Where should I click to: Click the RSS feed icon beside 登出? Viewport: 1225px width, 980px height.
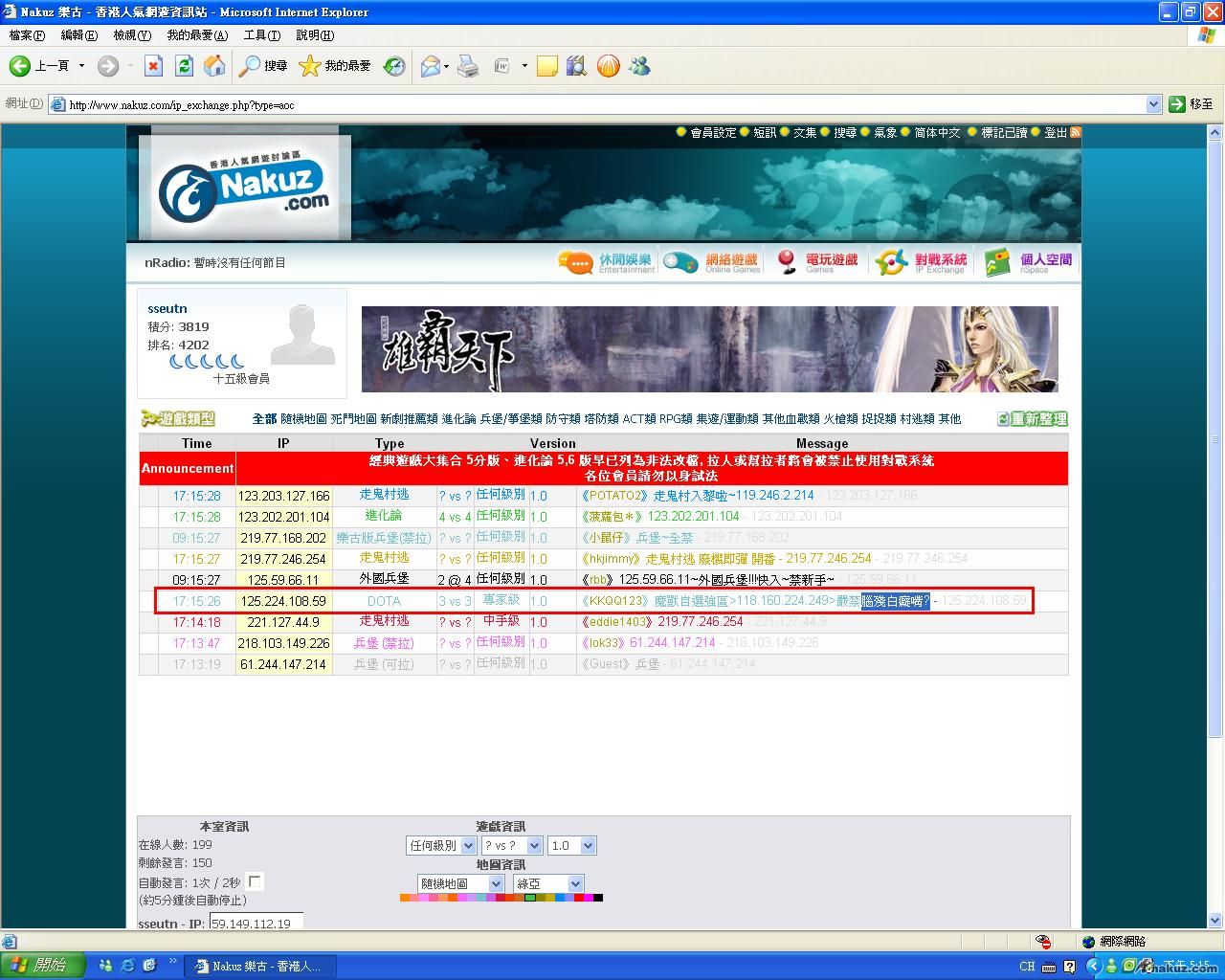1075,132
